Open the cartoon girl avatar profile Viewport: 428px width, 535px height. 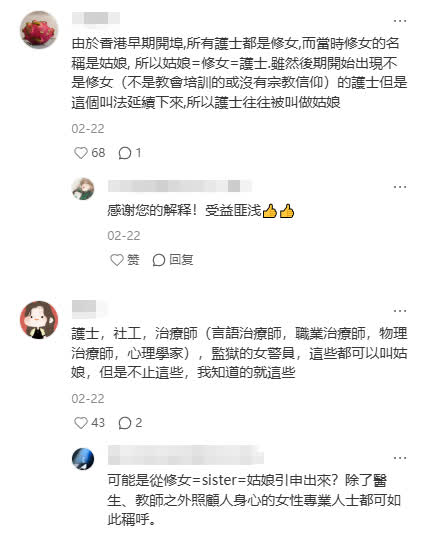click(39, 320)
